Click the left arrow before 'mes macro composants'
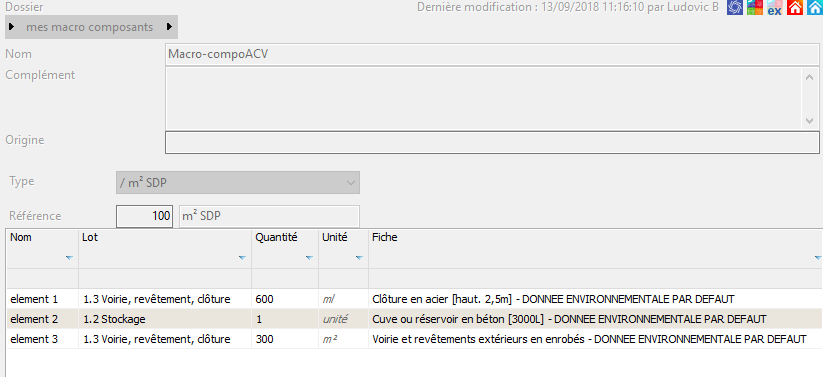 click(12, 27)
